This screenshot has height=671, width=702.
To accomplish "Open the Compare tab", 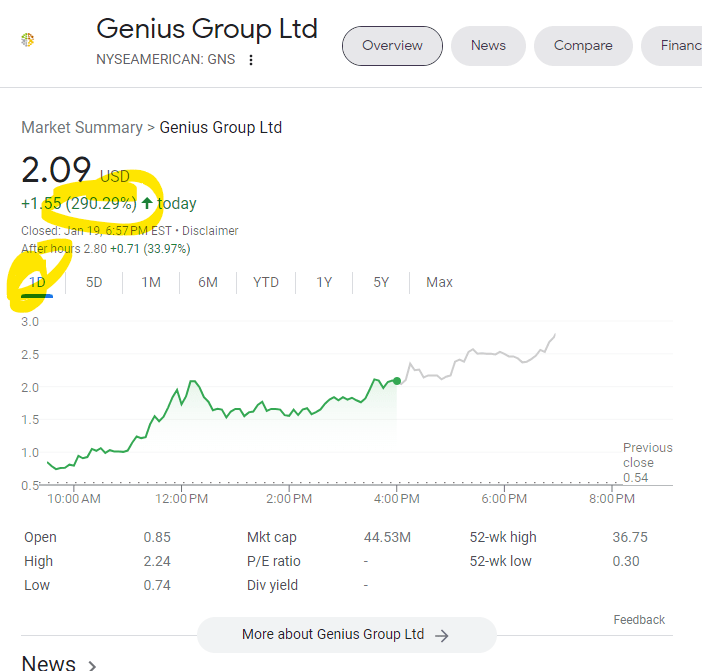I will click(x=583, y=45).
